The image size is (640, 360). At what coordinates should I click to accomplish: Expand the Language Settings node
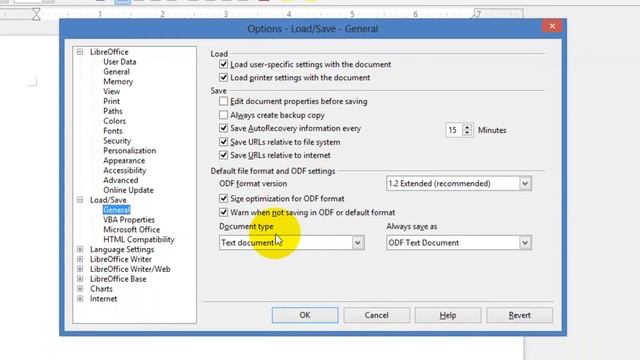pos(80,249)
